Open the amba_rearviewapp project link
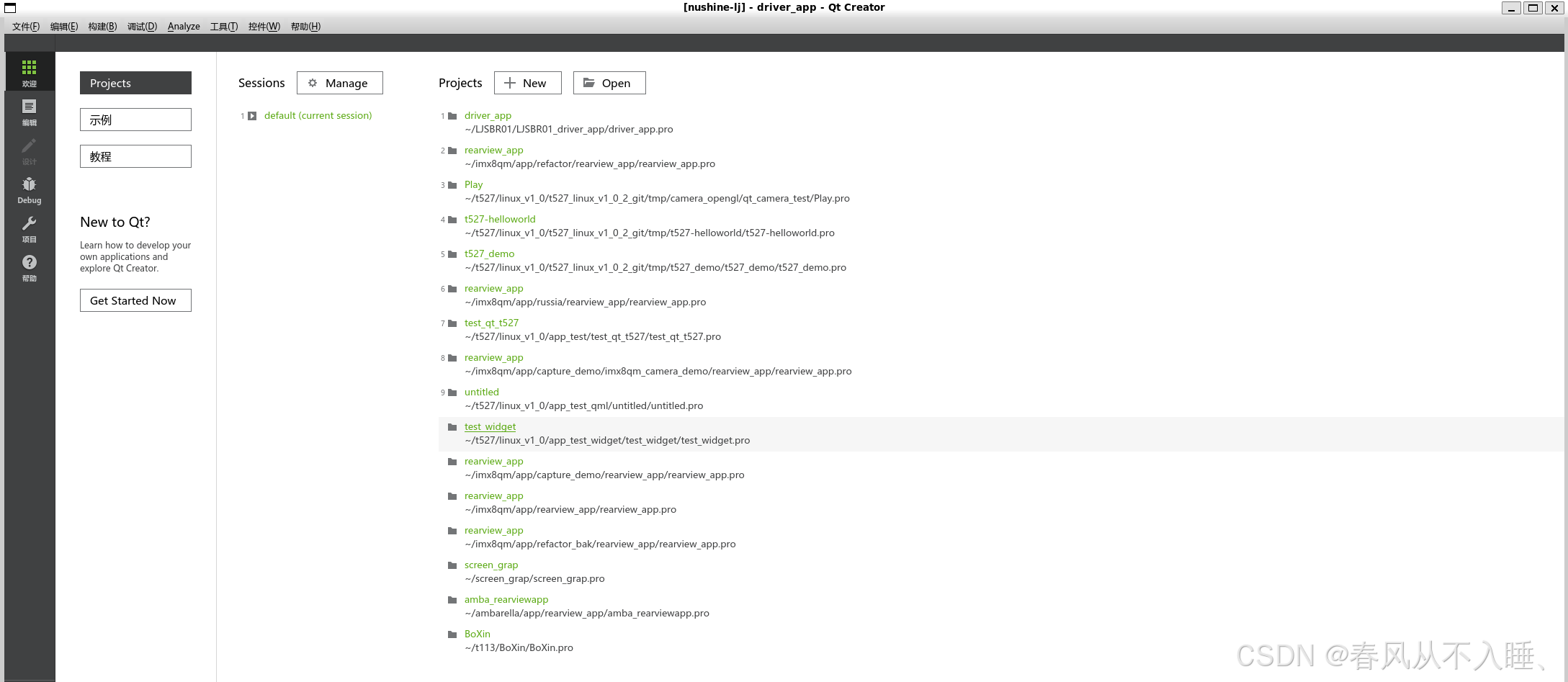This screenshot has width=1568, height=682. tap(506, 600)
